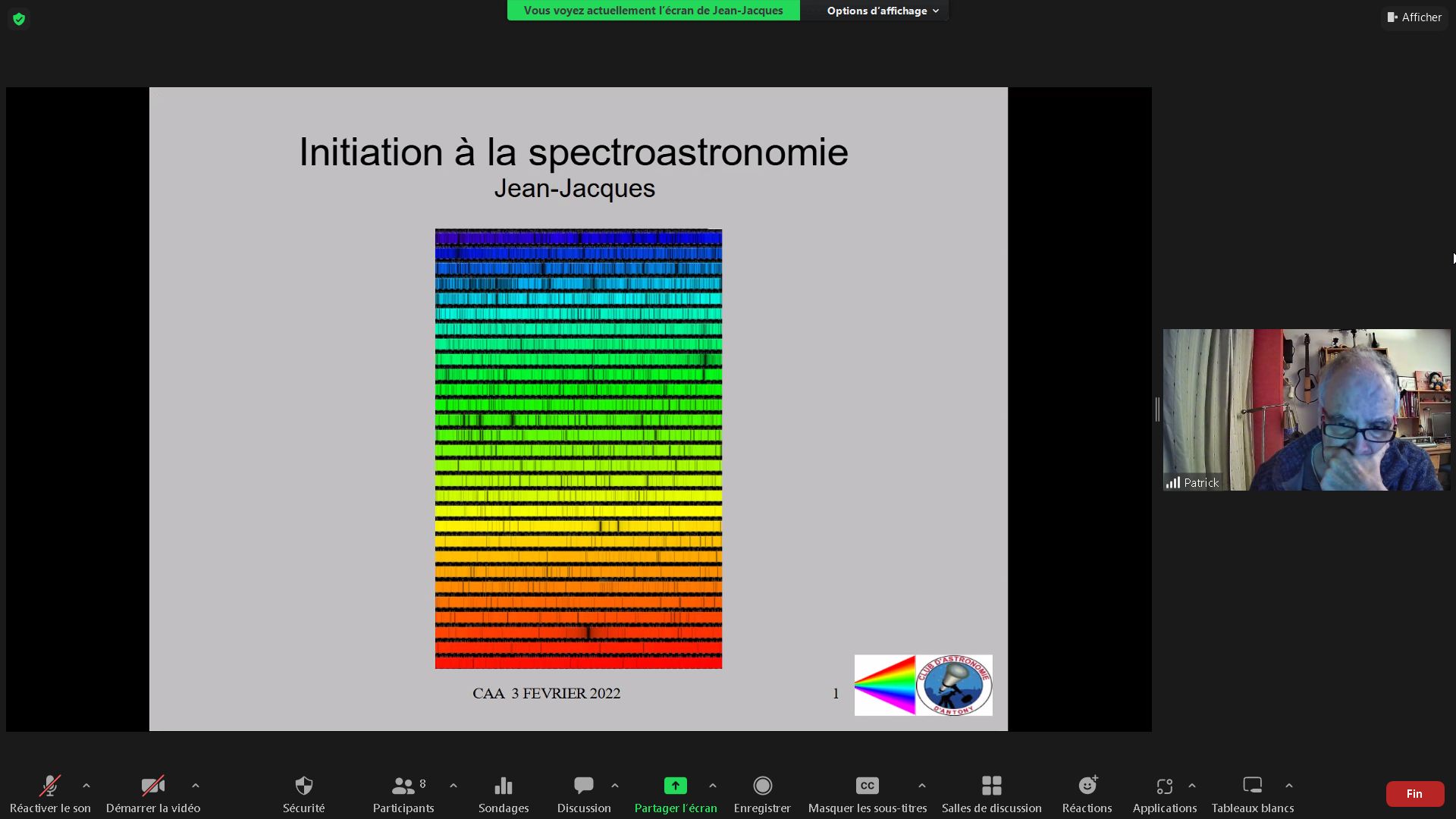This screenshot has width=1456, height=819.
Task: Open Sondages polls icon
Action: coord(504,786)
